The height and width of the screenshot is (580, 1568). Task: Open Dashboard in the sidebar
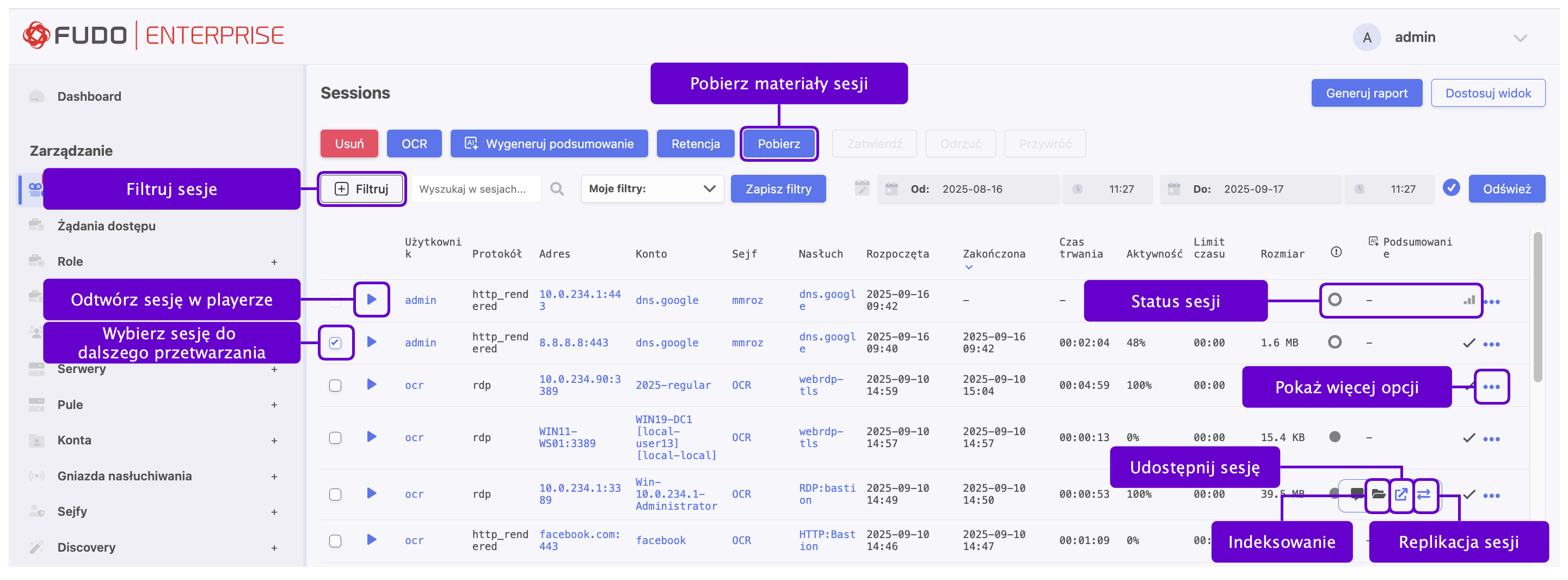tap(89, 96)
